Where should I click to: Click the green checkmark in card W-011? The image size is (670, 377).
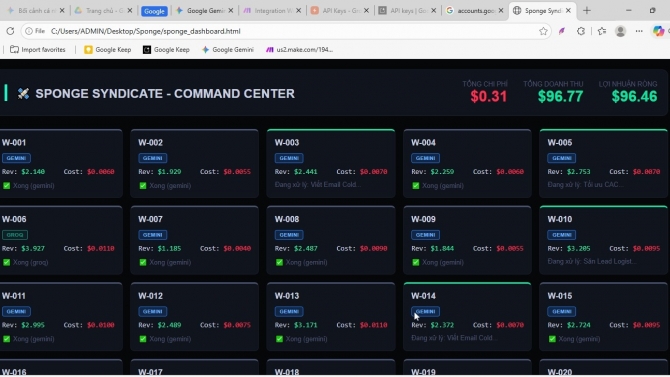point(6,339)
